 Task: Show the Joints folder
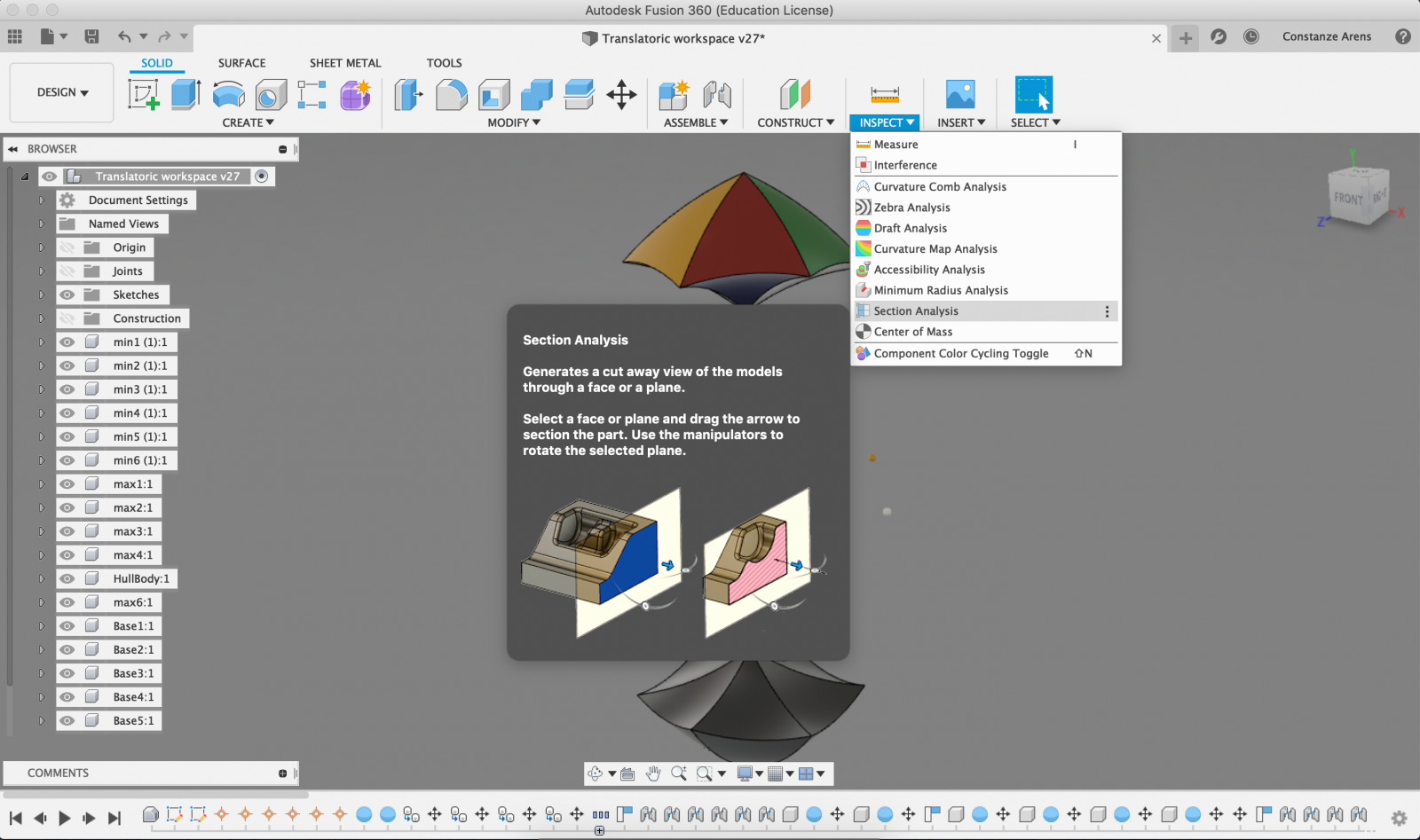tap(67, 271)
